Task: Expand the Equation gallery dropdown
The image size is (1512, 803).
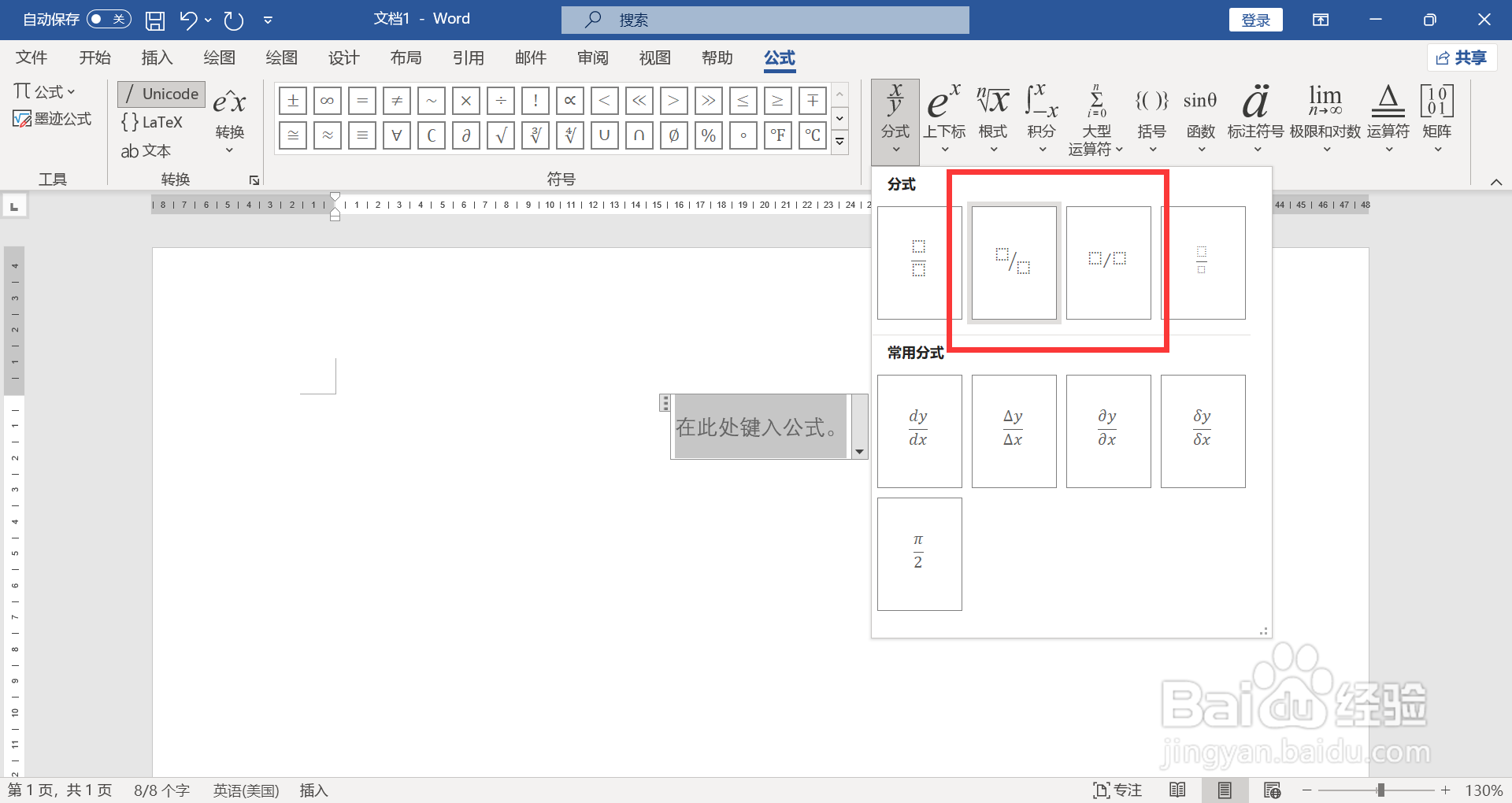Action: [x=45, y=91]
